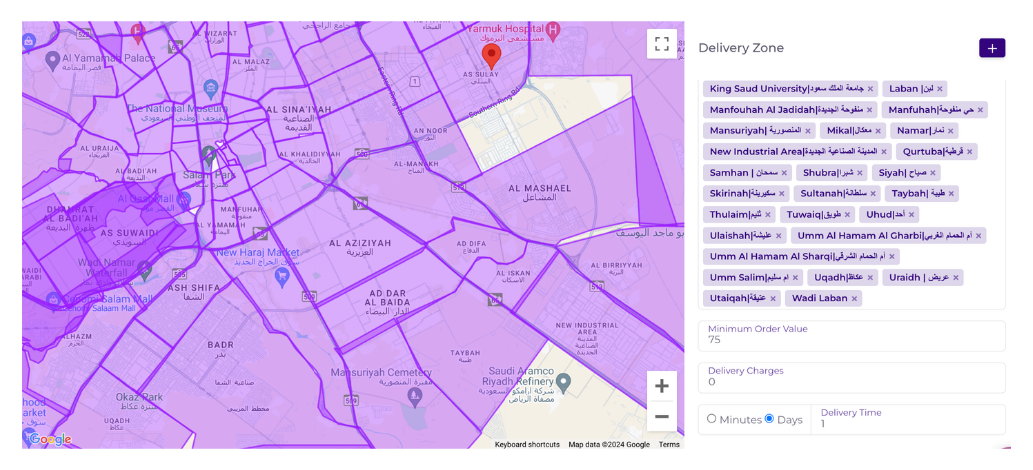This screenshot has height=470, width=1033.
Task: Remove the Tuwaiq area tag
Action: [x=847, y=215]
